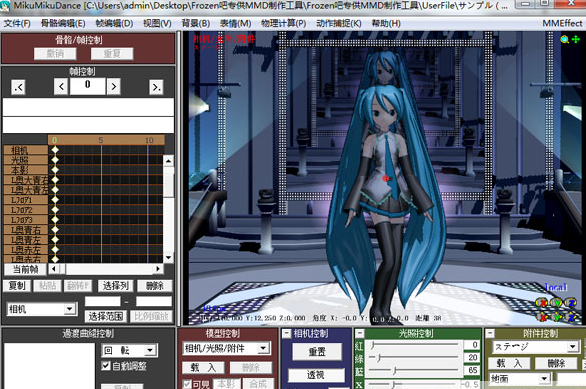Step forward one frame with > arrow
586x389 pixels.
(x=114, y=87)
